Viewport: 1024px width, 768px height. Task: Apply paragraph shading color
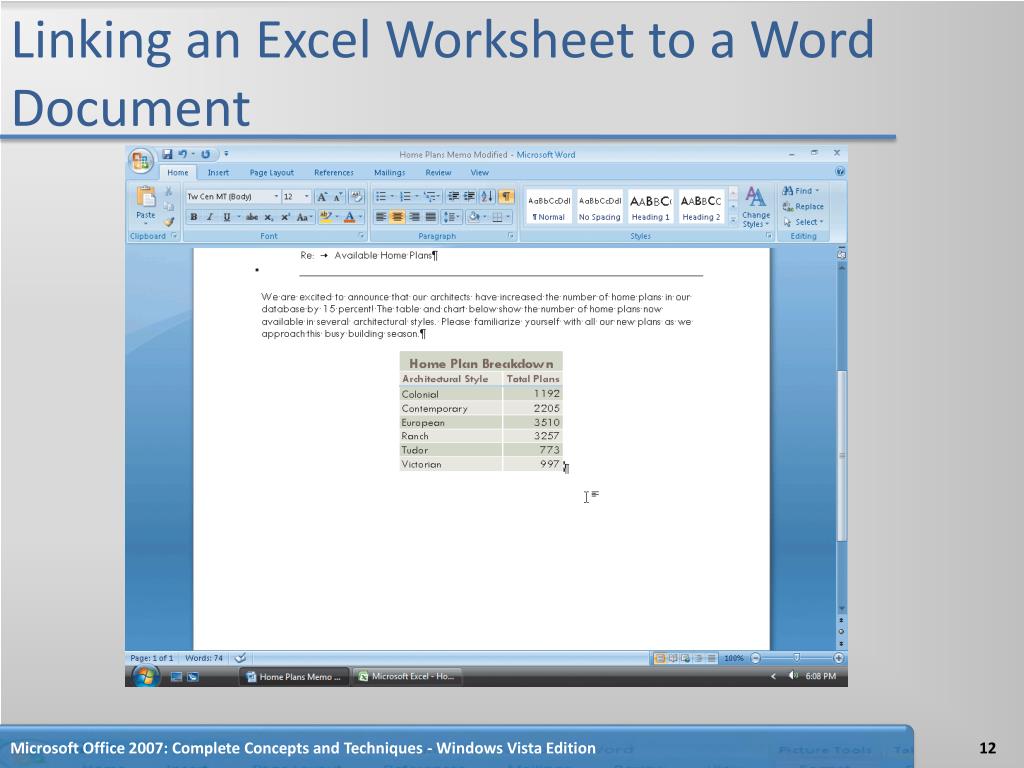click(x=473, y=217)
